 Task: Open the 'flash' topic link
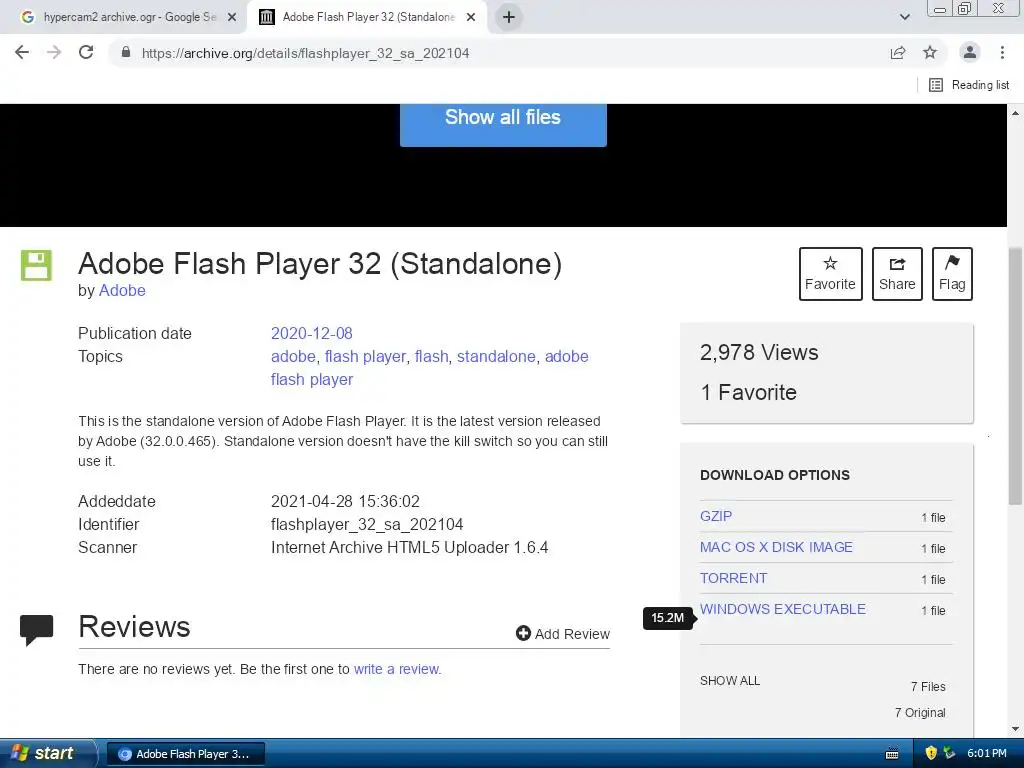pos(432,357)
